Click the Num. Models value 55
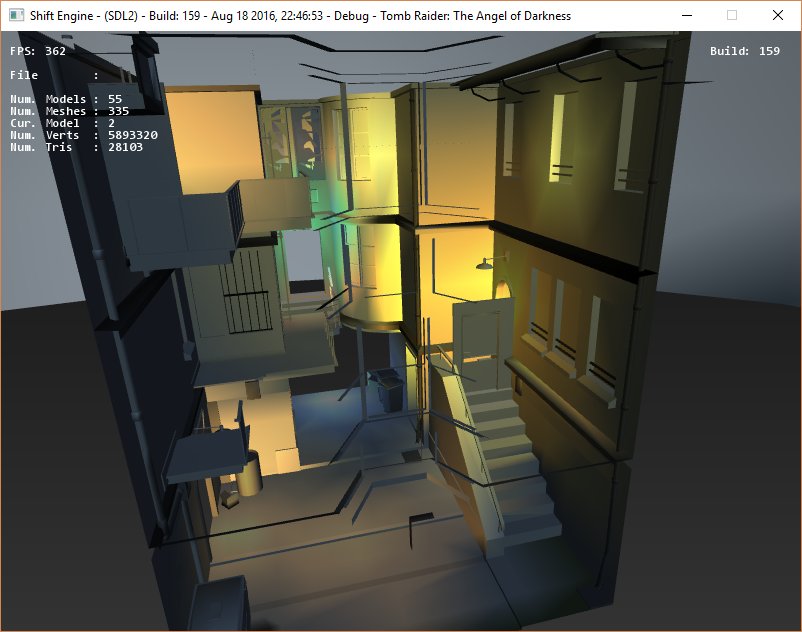Viewport: 802px width, 632px height. (x=114, y=99)
